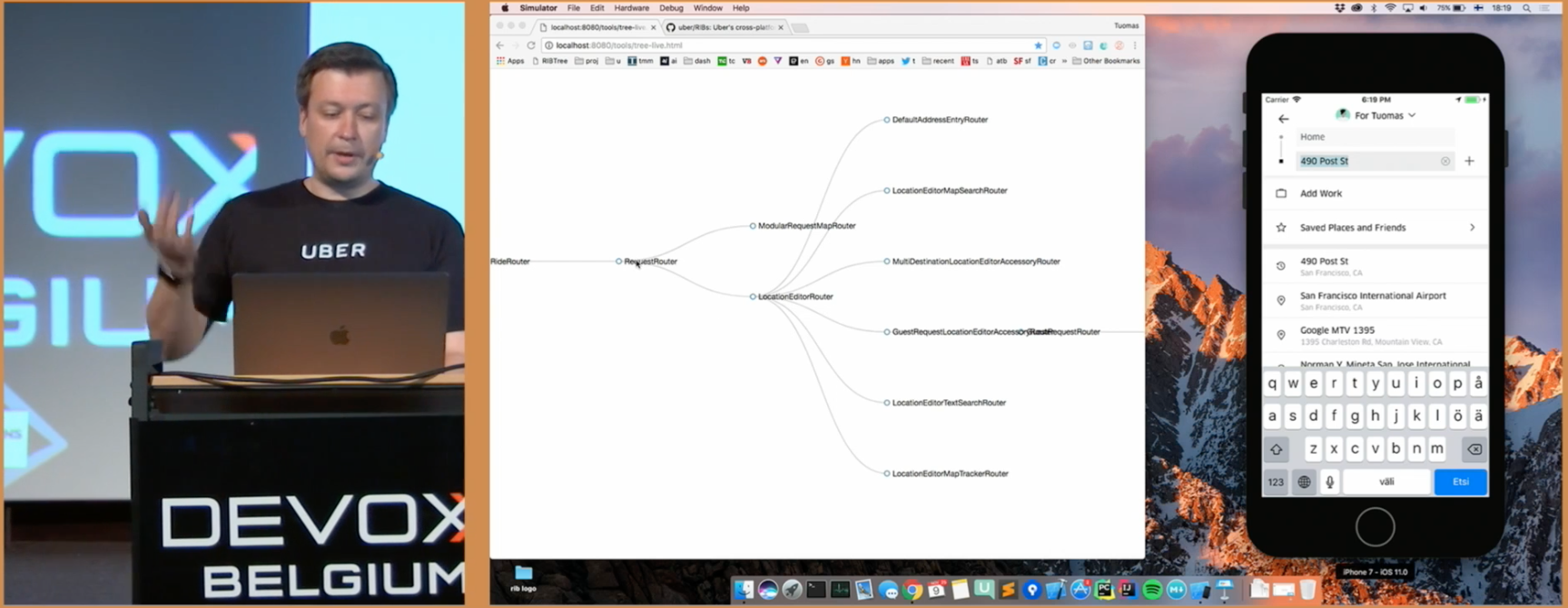Tap the Home pickup location field

(1376, 137)
